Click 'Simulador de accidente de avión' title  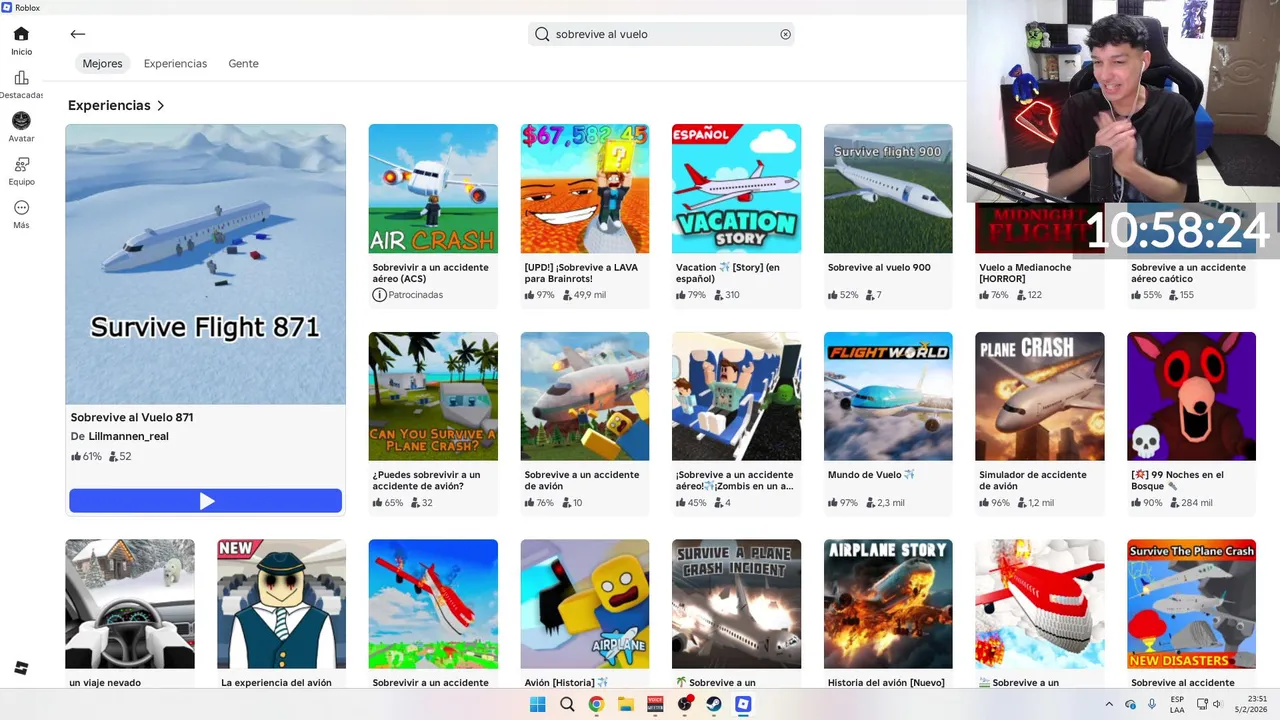(x=1033, y=481)
